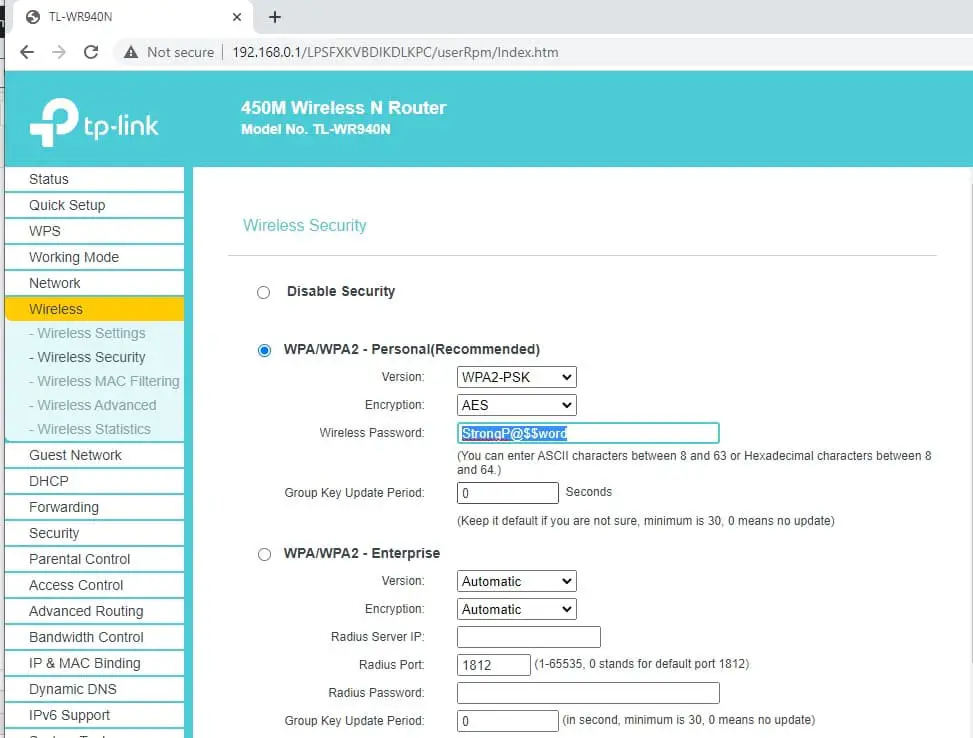
Task: Open the IP & MAC Binding menu
Action: point(94,664)
